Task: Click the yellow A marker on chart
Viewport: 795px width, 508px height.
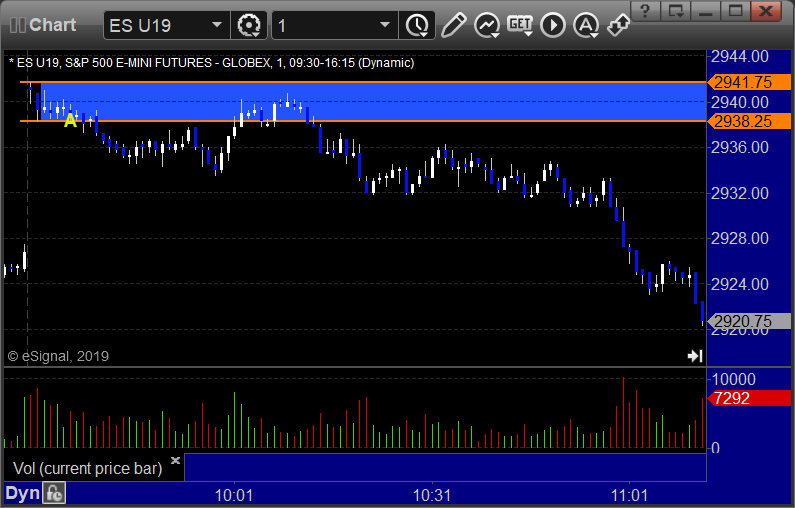Action: 70,120
